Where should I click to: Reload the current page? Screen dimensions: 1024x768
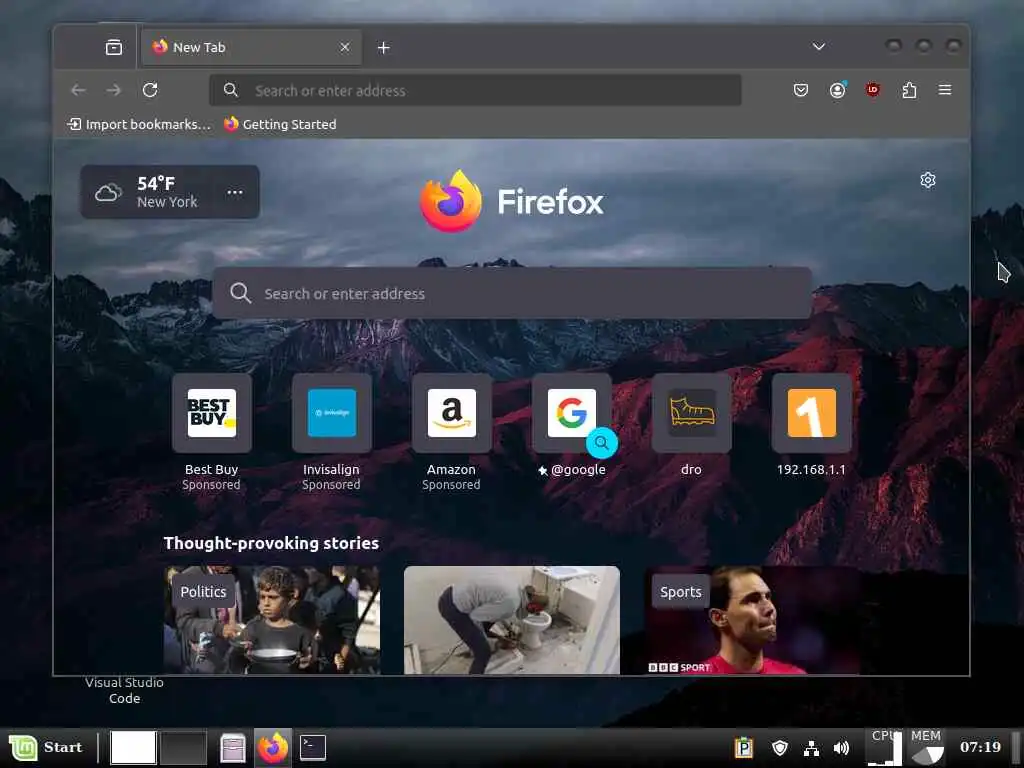150,90
